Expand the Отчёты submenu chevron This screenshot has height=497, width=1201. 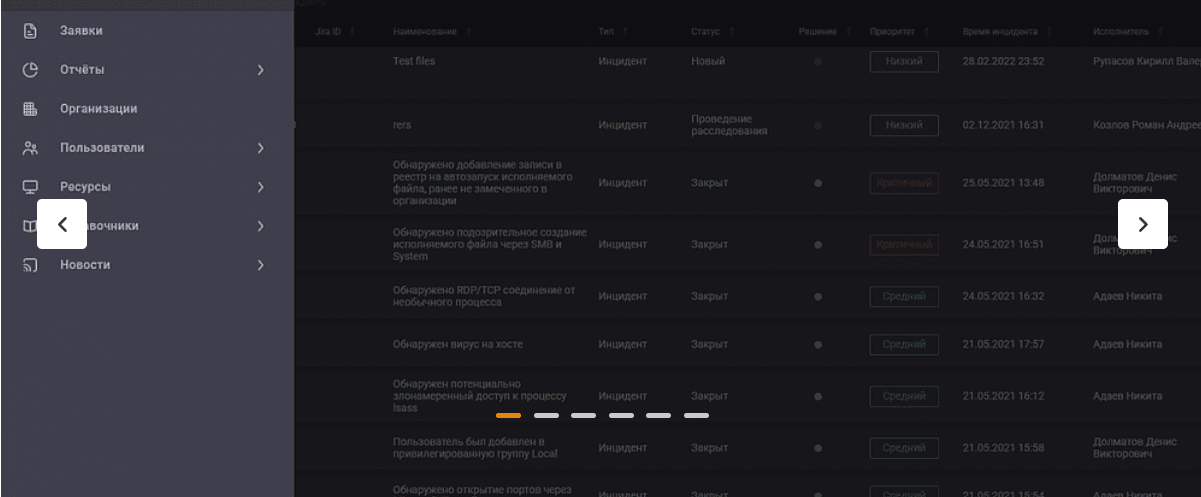point(260,70)
